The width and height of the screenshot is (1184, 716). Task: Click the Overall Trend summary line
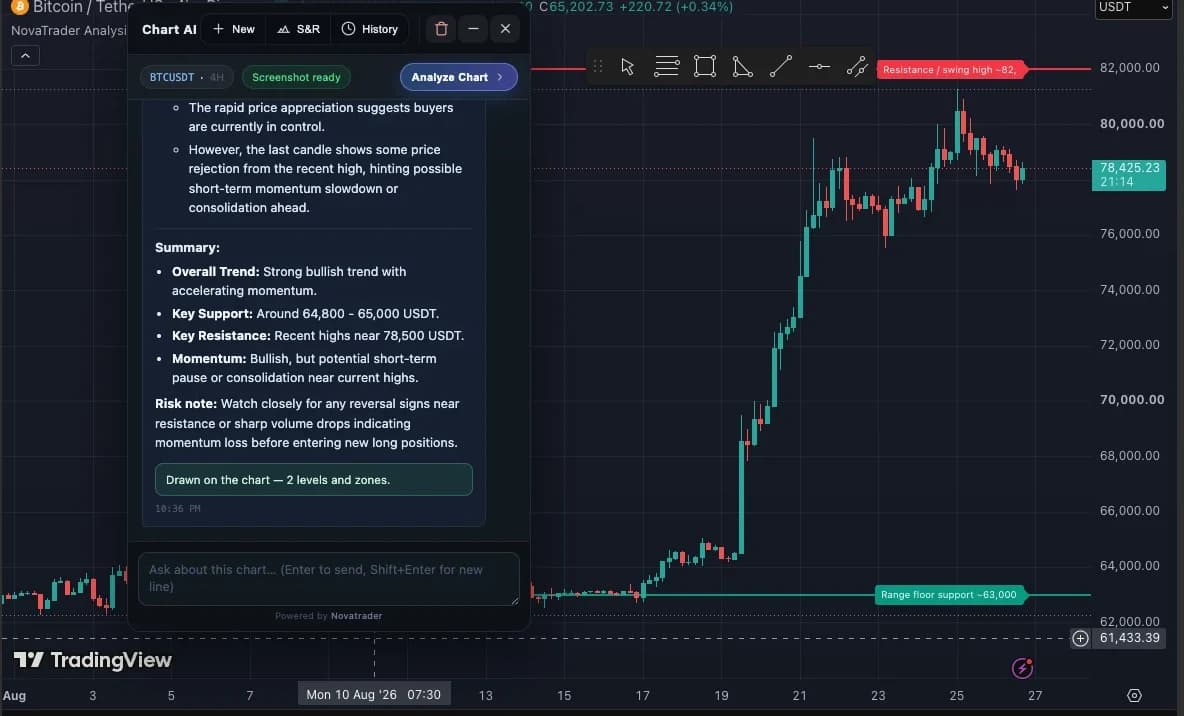[289, 281]
